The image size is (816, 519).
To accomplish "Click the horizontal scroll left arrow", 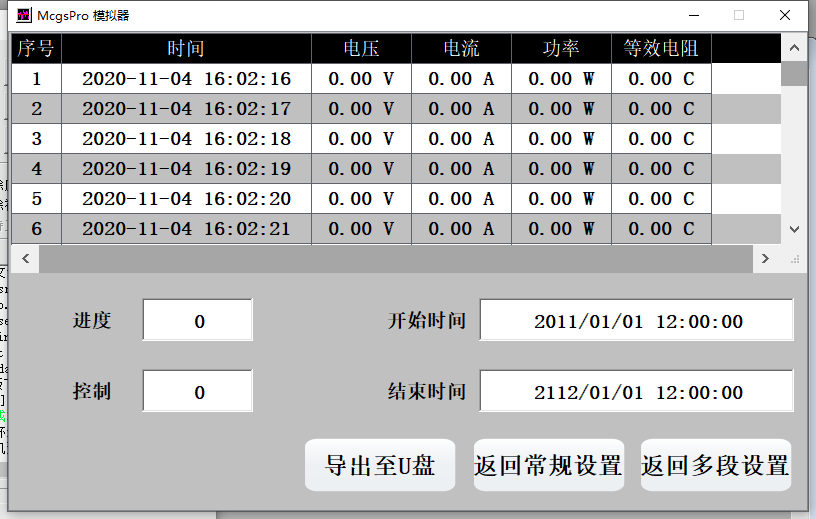I will coord(25,259).
